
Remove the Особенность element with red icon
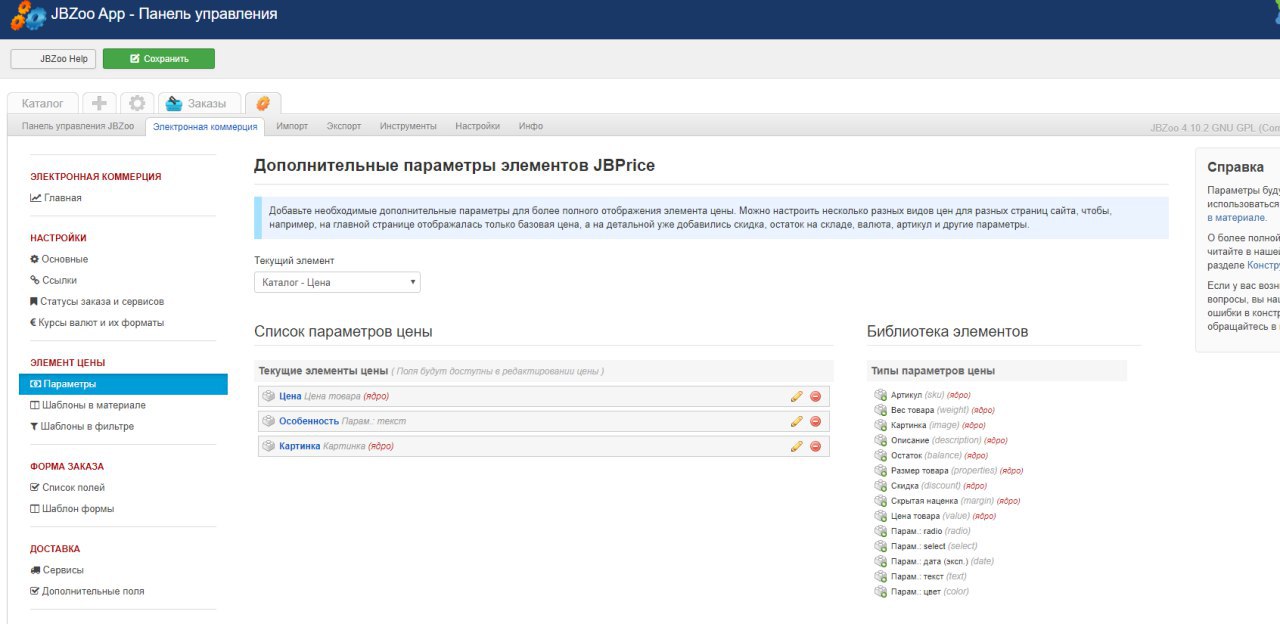[815, 421]
